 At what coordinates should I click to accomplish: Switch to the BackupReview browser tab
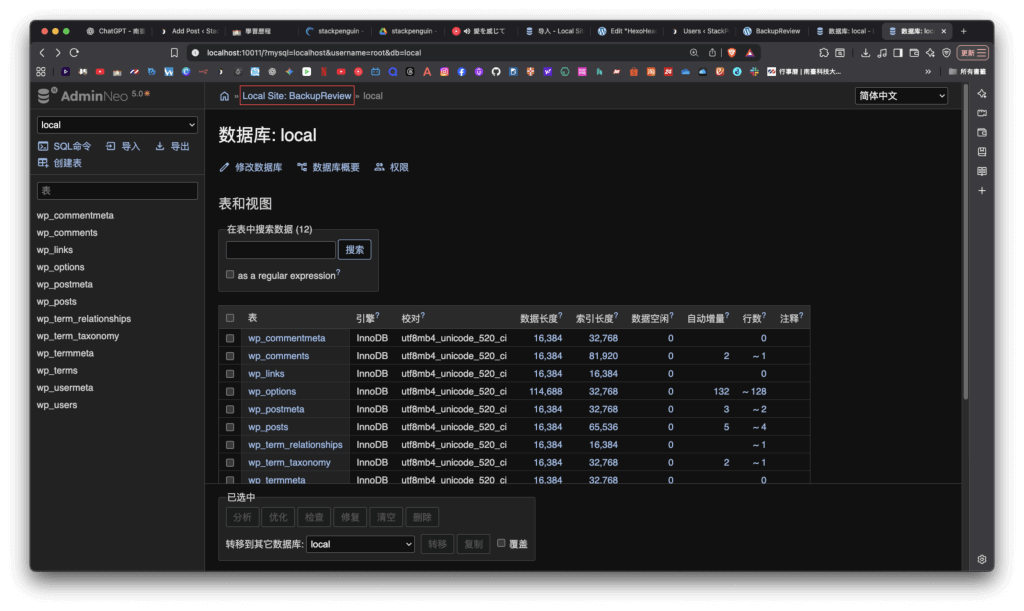pyautogui.click(x=773, y=31)
